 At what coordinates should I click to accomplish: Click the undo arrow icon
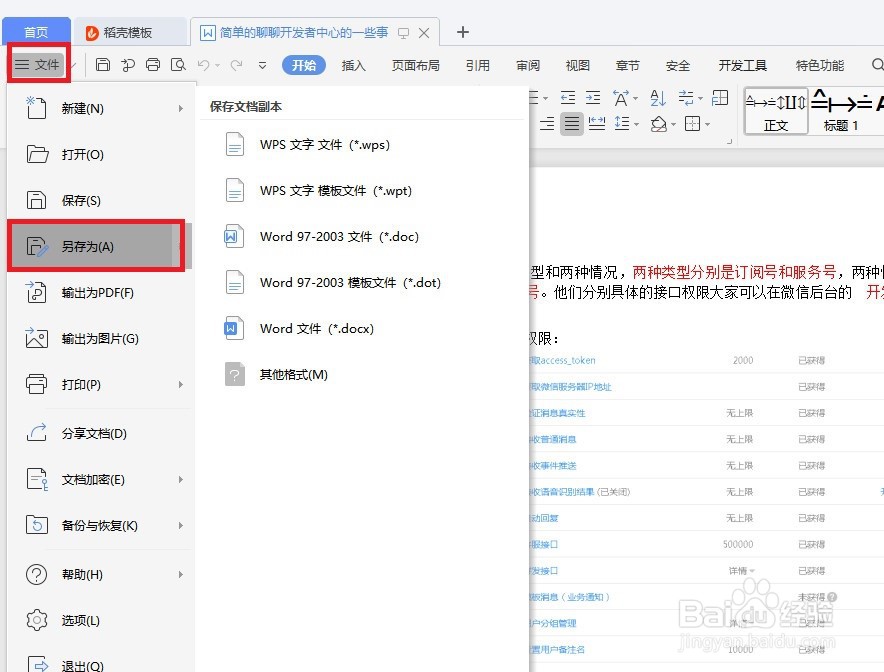[204, 65]
